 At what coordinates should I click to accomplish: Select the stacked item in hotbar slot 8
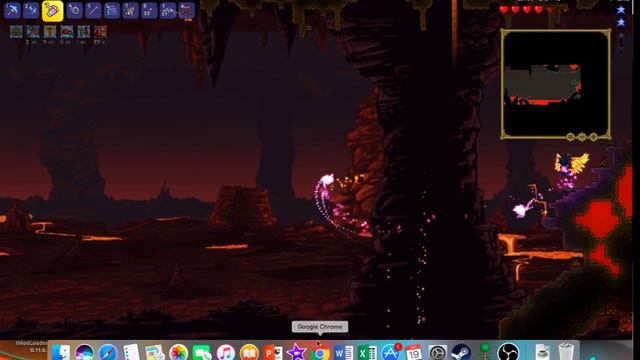[x=149, y=10]
